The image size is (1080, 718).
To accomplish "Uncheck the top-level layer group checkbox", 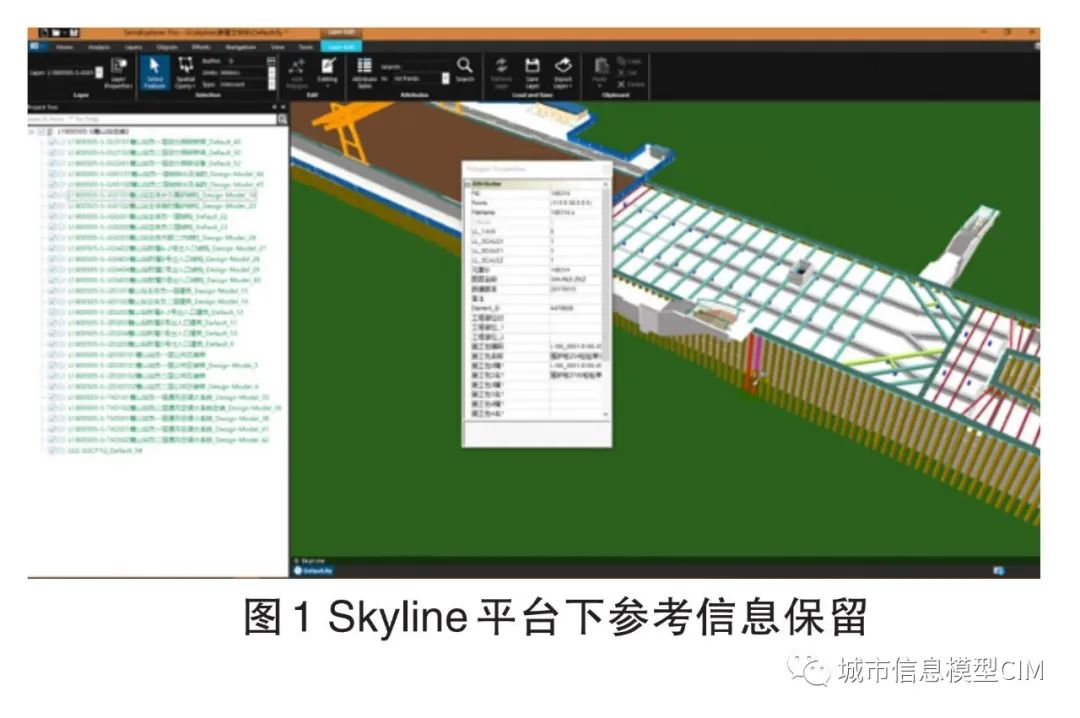I will 41,130.
